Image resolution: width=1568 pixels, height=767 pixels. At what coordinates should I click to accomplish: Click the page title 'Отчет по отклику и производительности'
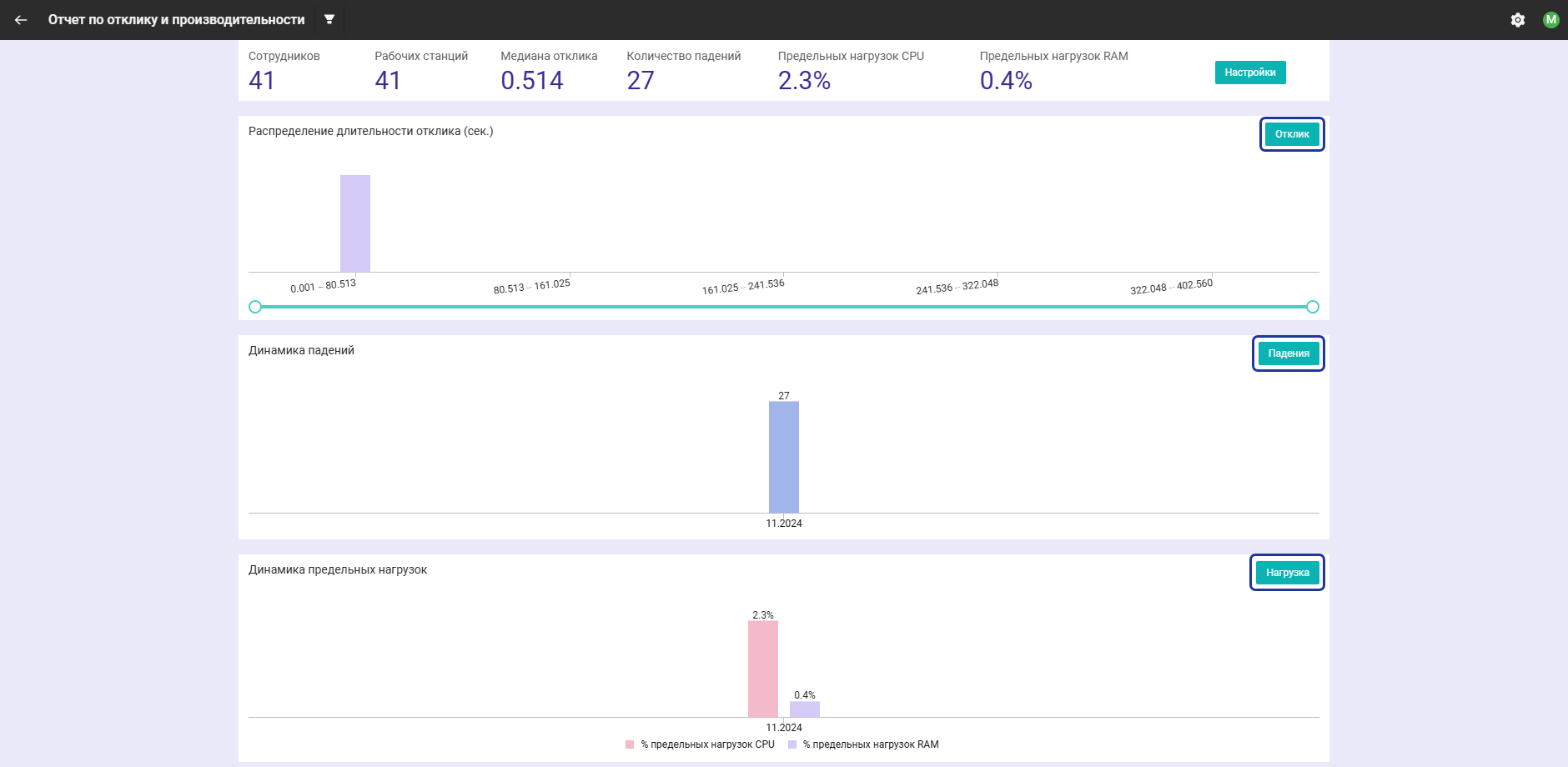[x=177, y=19]
